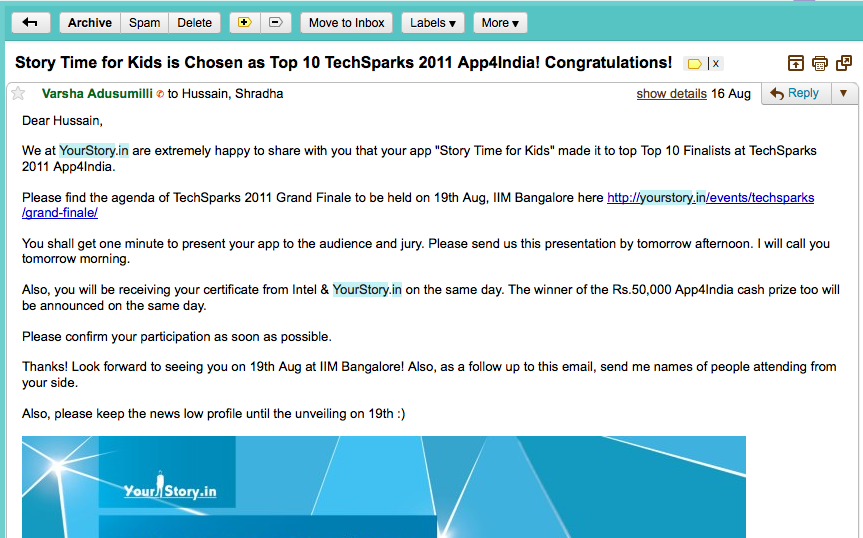
Task: Open the More actions dropdown
Action: click(500, 23)
